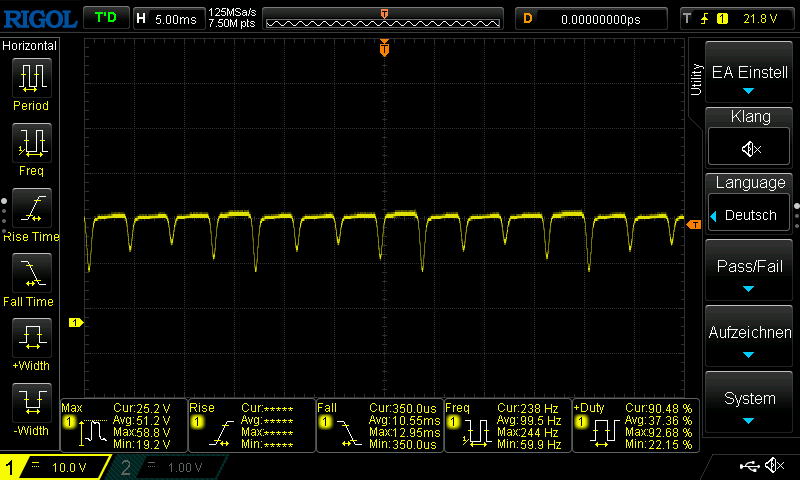Click the Utility menu tab
The image size is (800, 480).
pos(696,80)
